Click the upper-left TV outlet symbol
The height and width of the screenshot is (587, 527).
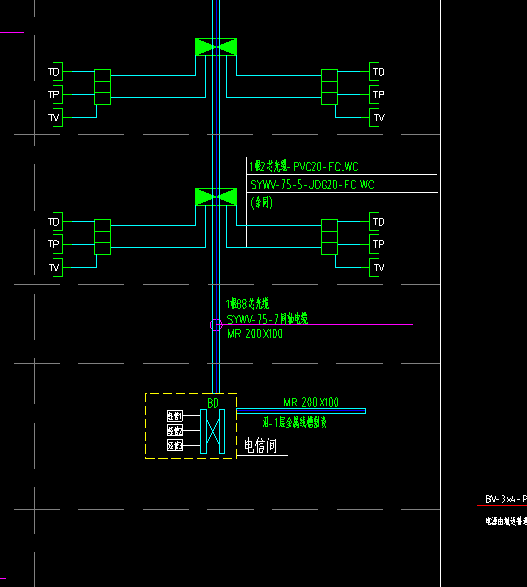click(x=55, y=118)
